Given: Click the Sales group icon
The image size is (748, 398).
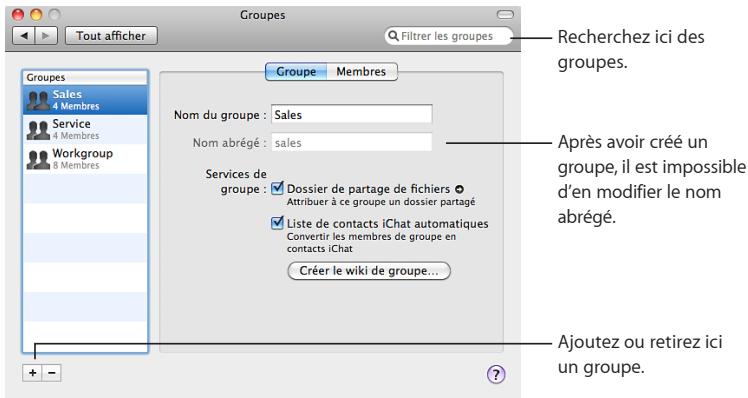Looking at the screenshot, I should pyautogui.click(x=38, y=100).
